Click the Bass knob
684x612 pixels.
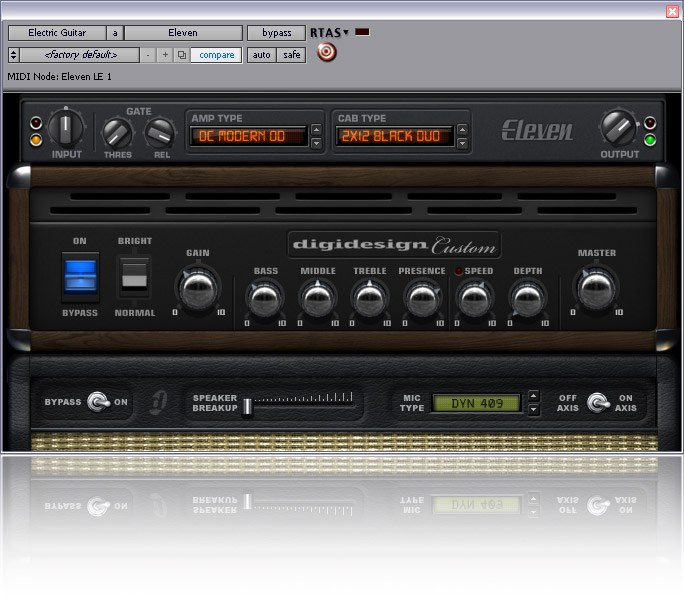tap(266, 297)
